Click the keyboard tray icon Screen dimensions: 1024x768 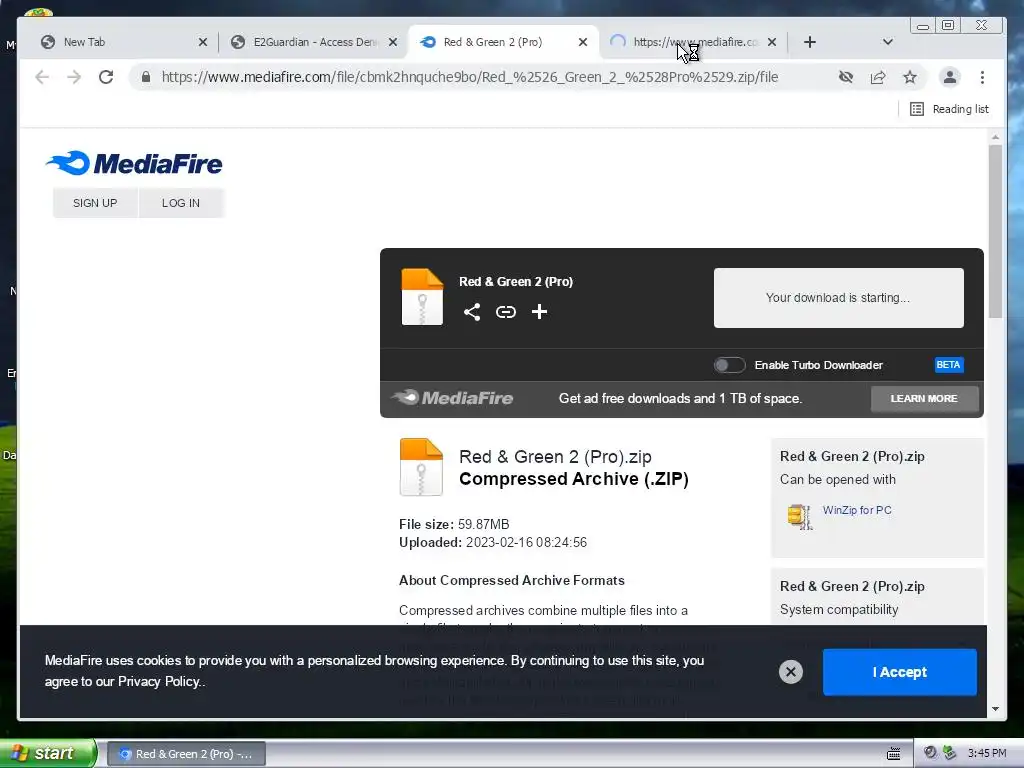pos(893,754)
